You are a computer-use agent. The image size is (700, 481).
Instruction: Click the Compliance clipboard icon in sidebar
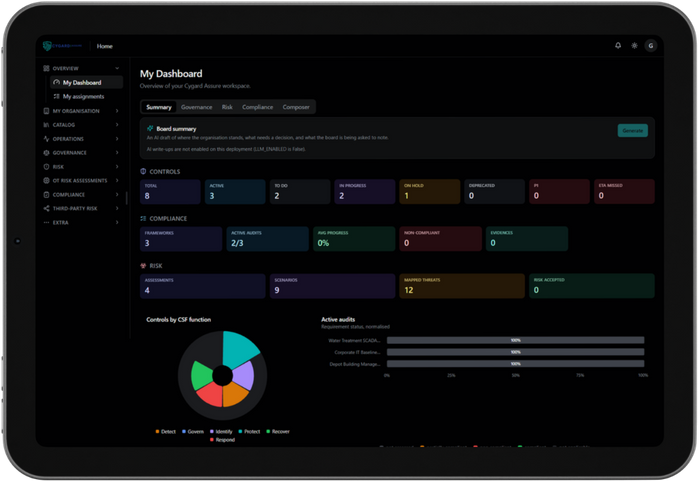coord(46,195)
